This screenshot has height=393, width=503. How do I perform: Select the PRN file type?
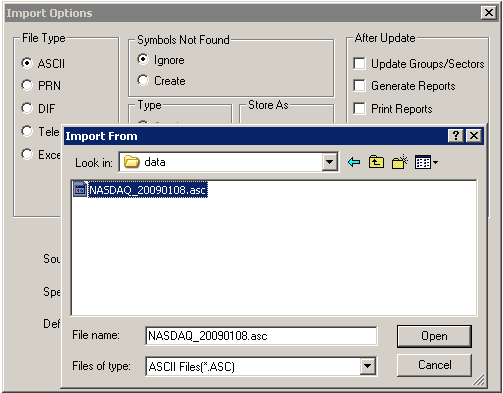click(x=27, y=85)
